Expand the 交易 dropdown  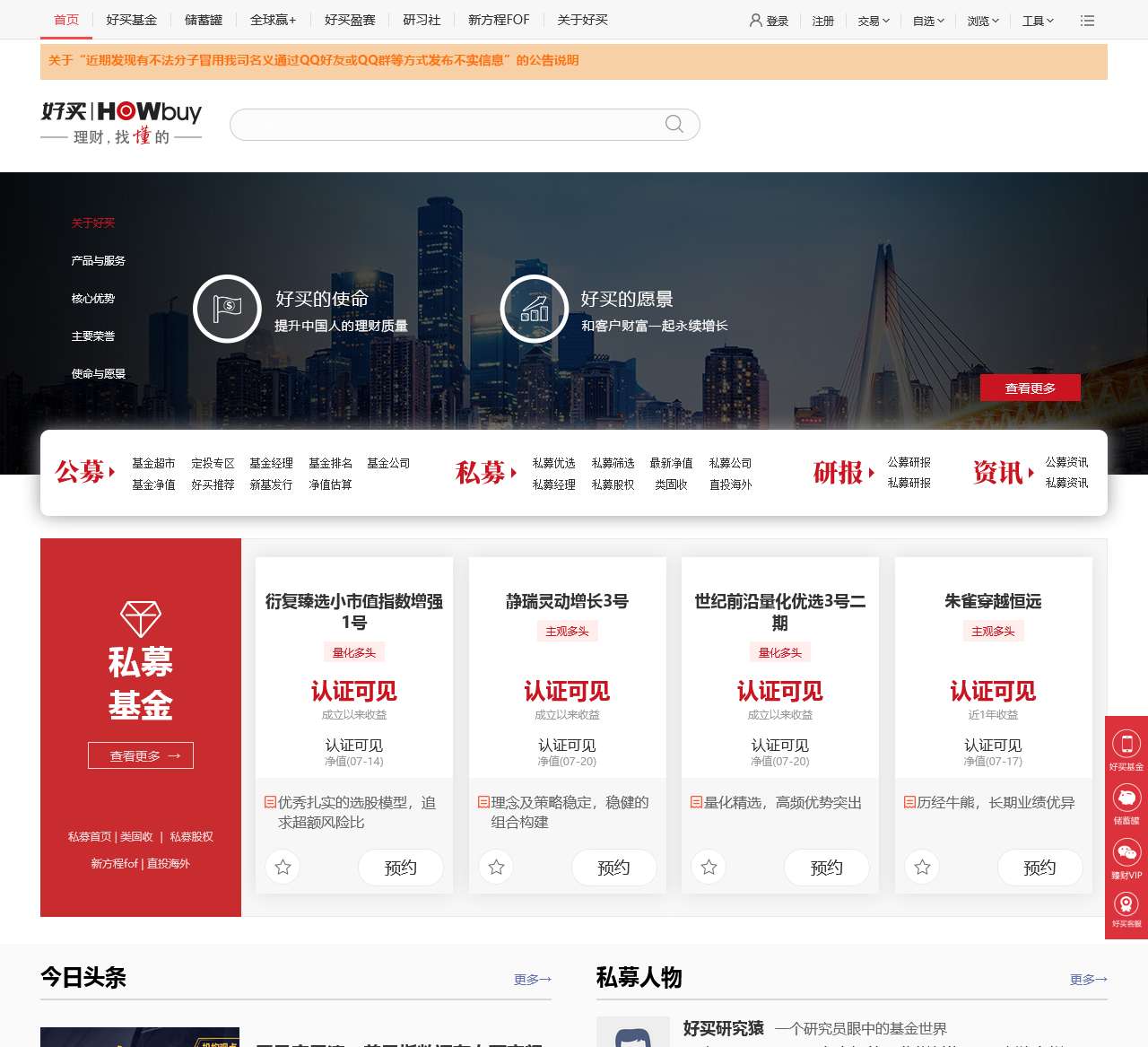[874, 21]
